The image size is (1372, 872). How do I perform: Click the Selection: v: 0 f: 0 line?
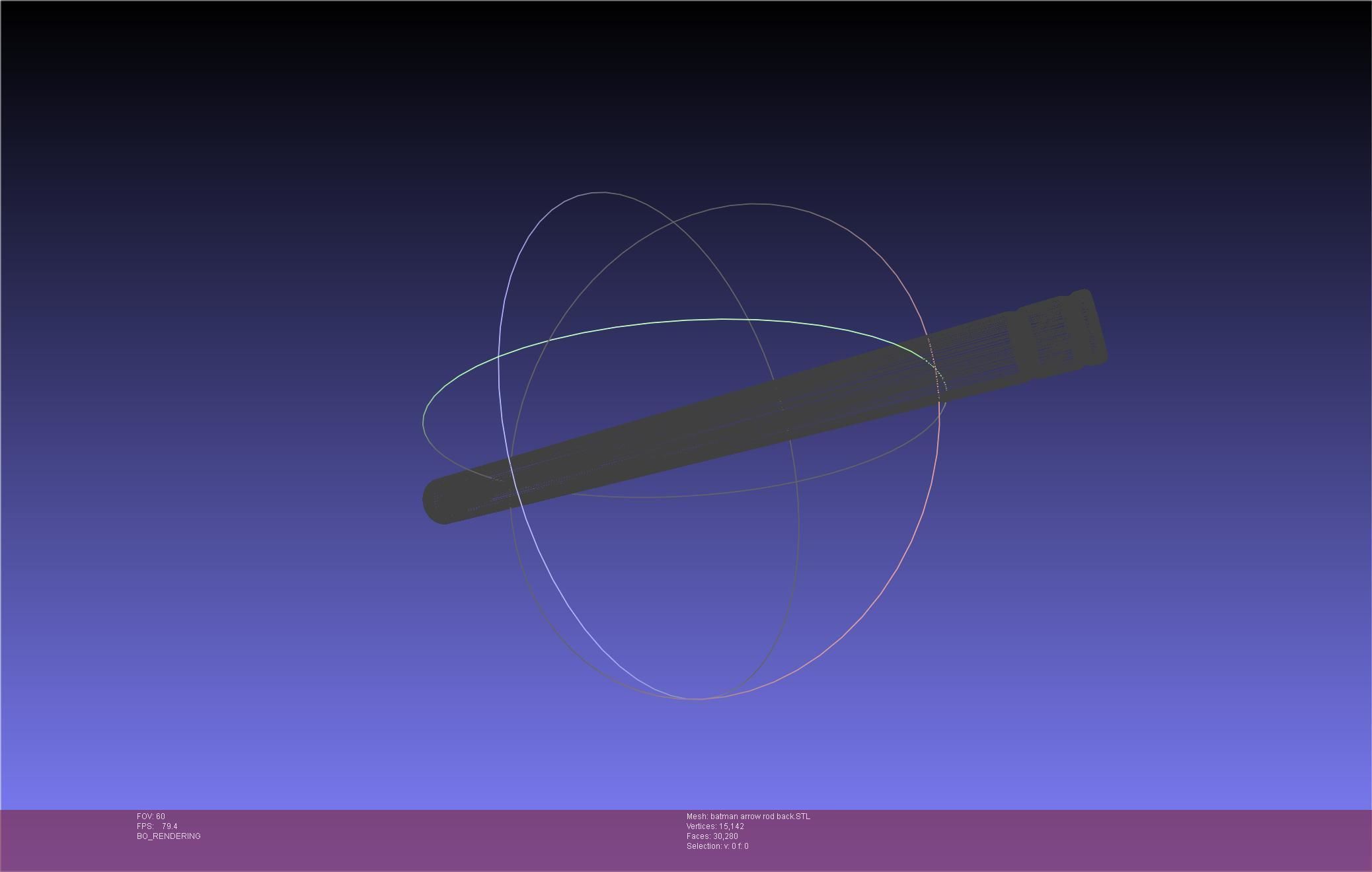pyautogui.click(x=717, y=846)
